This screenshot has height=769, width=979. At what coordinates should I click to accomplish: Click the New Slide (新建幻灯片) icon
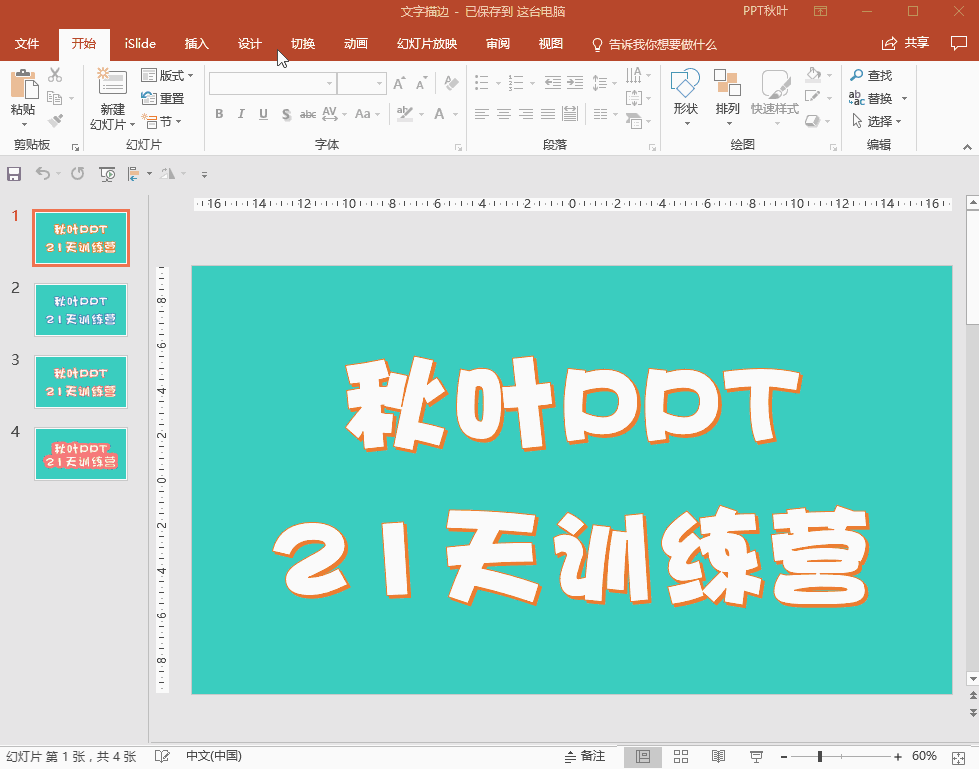click(x=112, y=84)
